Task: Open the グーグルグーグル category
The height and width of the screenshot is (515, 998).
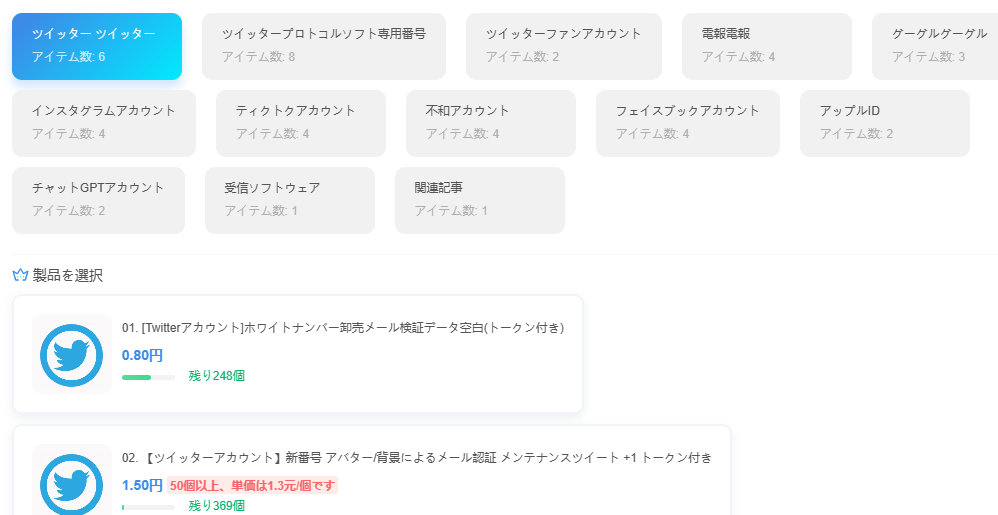Action: coord(935,46)
